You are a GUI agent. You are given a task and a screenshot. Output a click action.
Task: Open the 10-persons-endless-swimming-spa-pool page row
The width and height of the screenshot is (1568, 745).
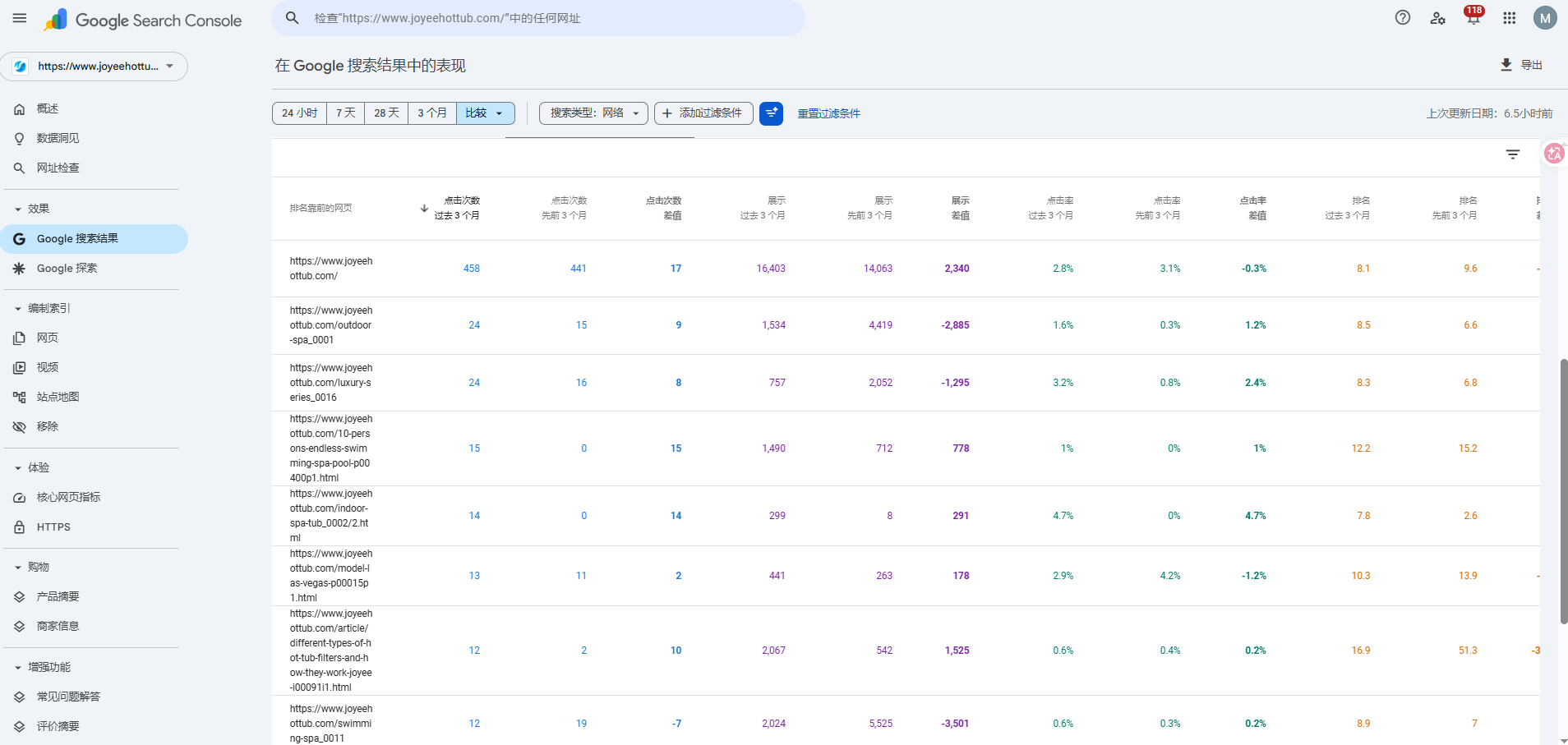(x=906, y=448)
